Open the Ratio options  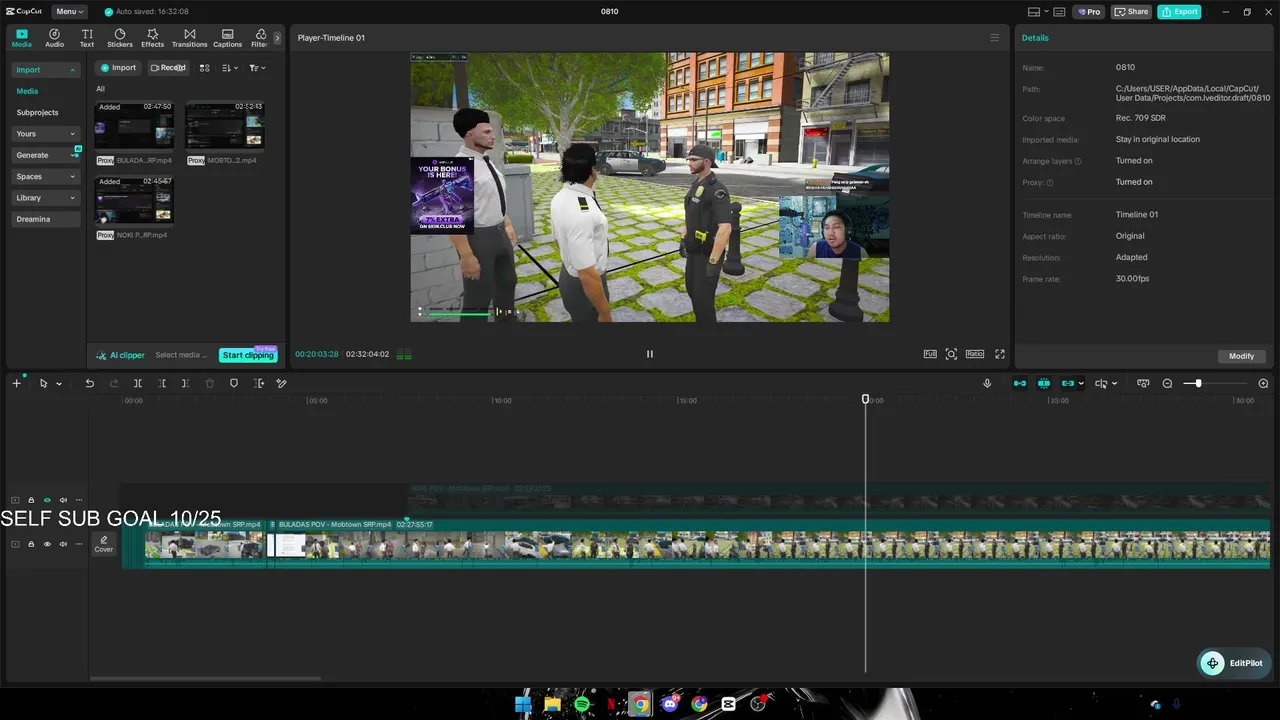[975, 354]
